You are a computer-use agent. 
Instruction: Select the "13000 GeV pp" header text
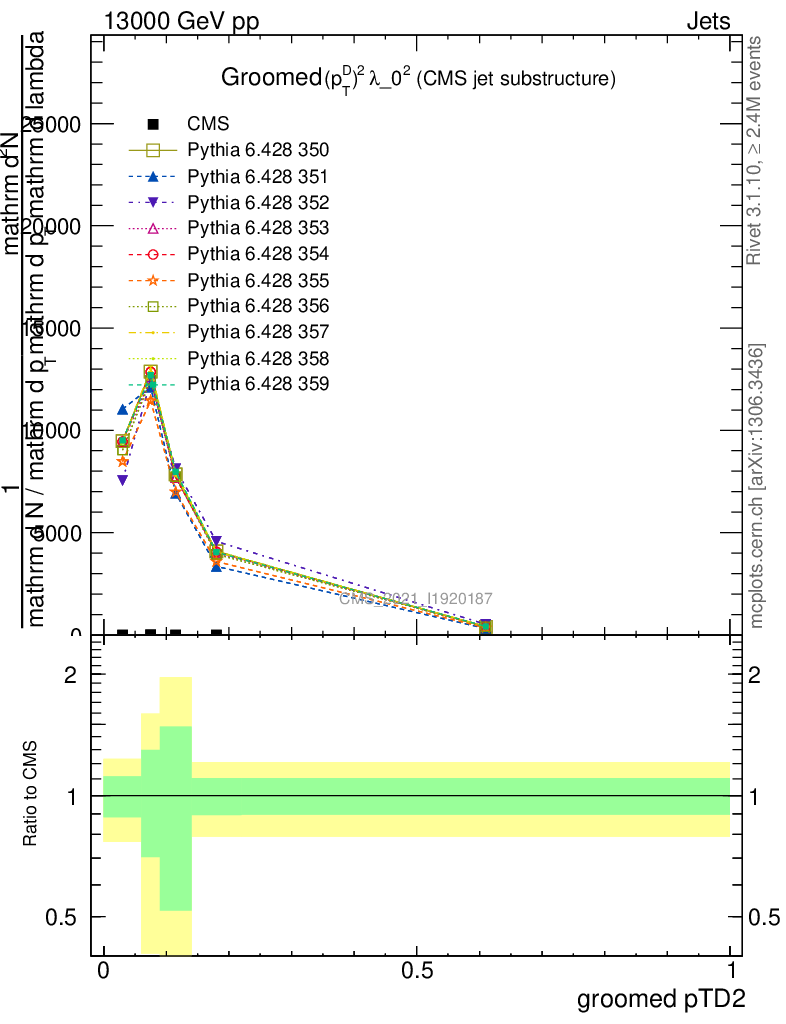[x=181, y=22]
